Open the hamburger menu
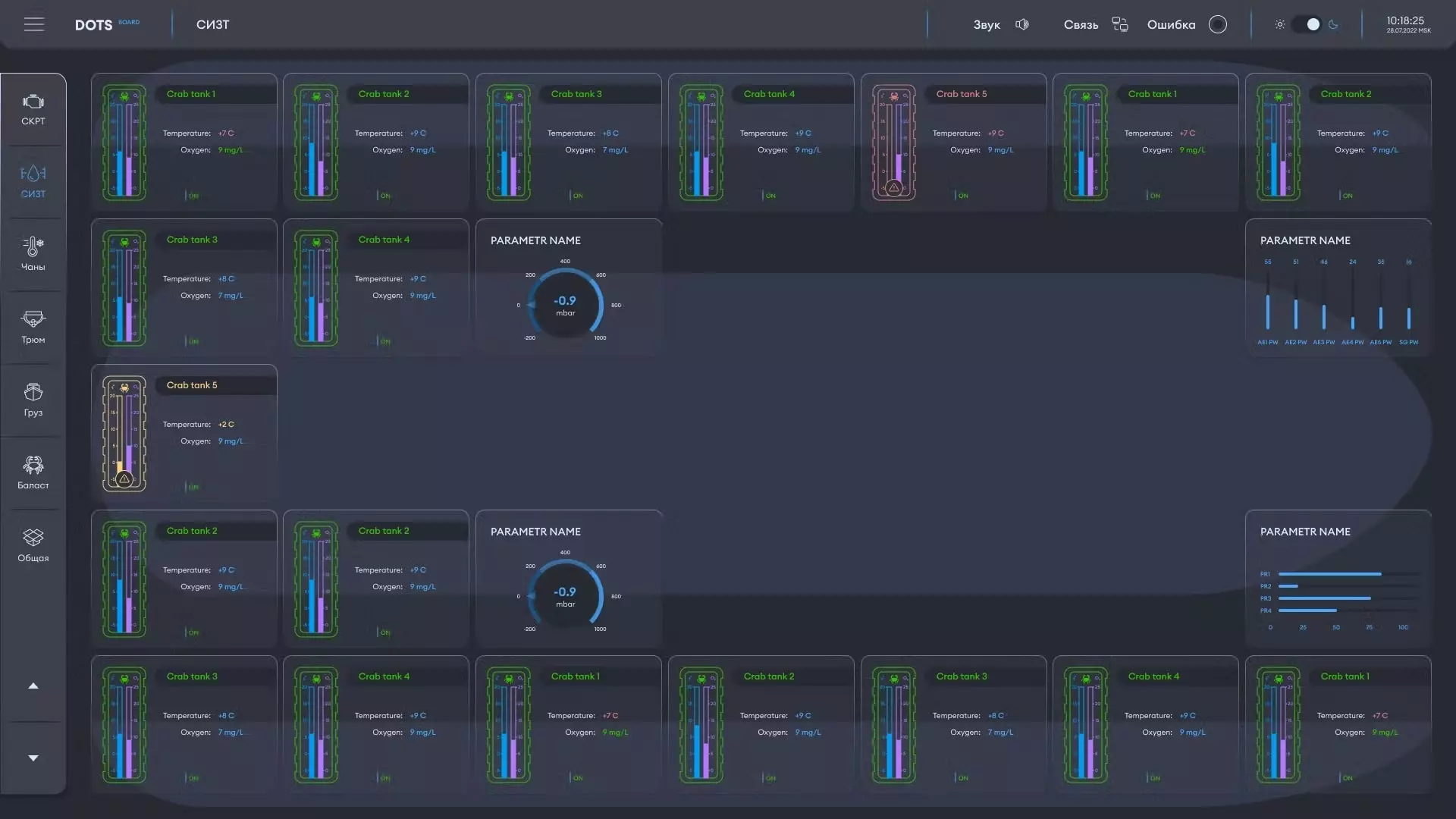 34,24
